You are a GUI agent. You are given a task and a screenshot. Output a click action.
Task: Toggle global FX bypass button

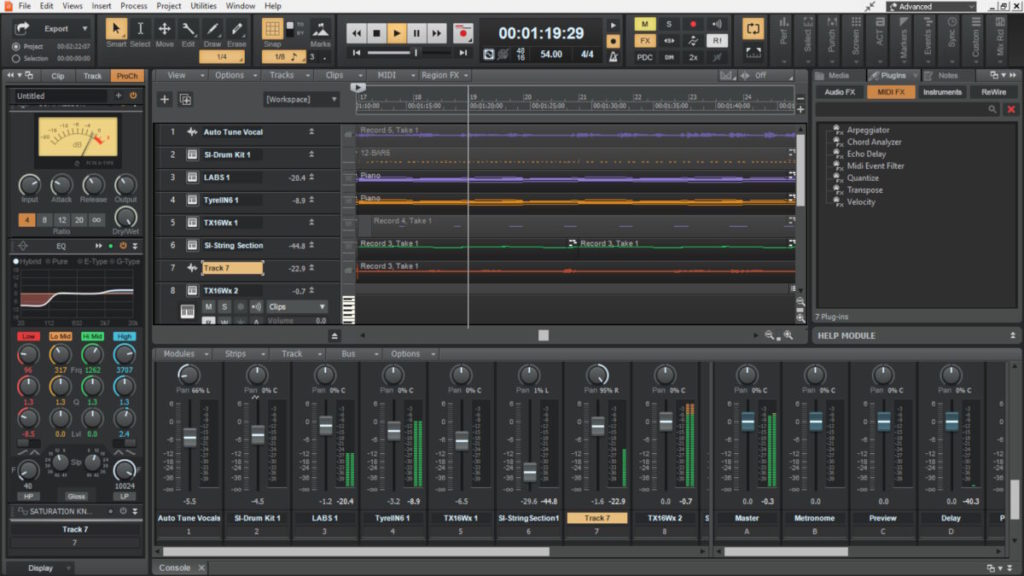pos(645,40)
